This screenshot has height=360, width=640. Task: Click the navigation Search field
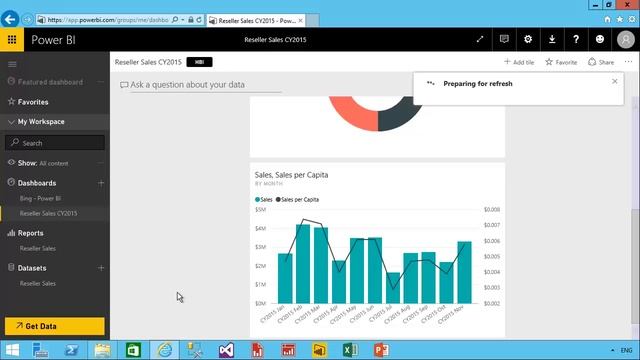pyautogui.click(x=55, y=143)
